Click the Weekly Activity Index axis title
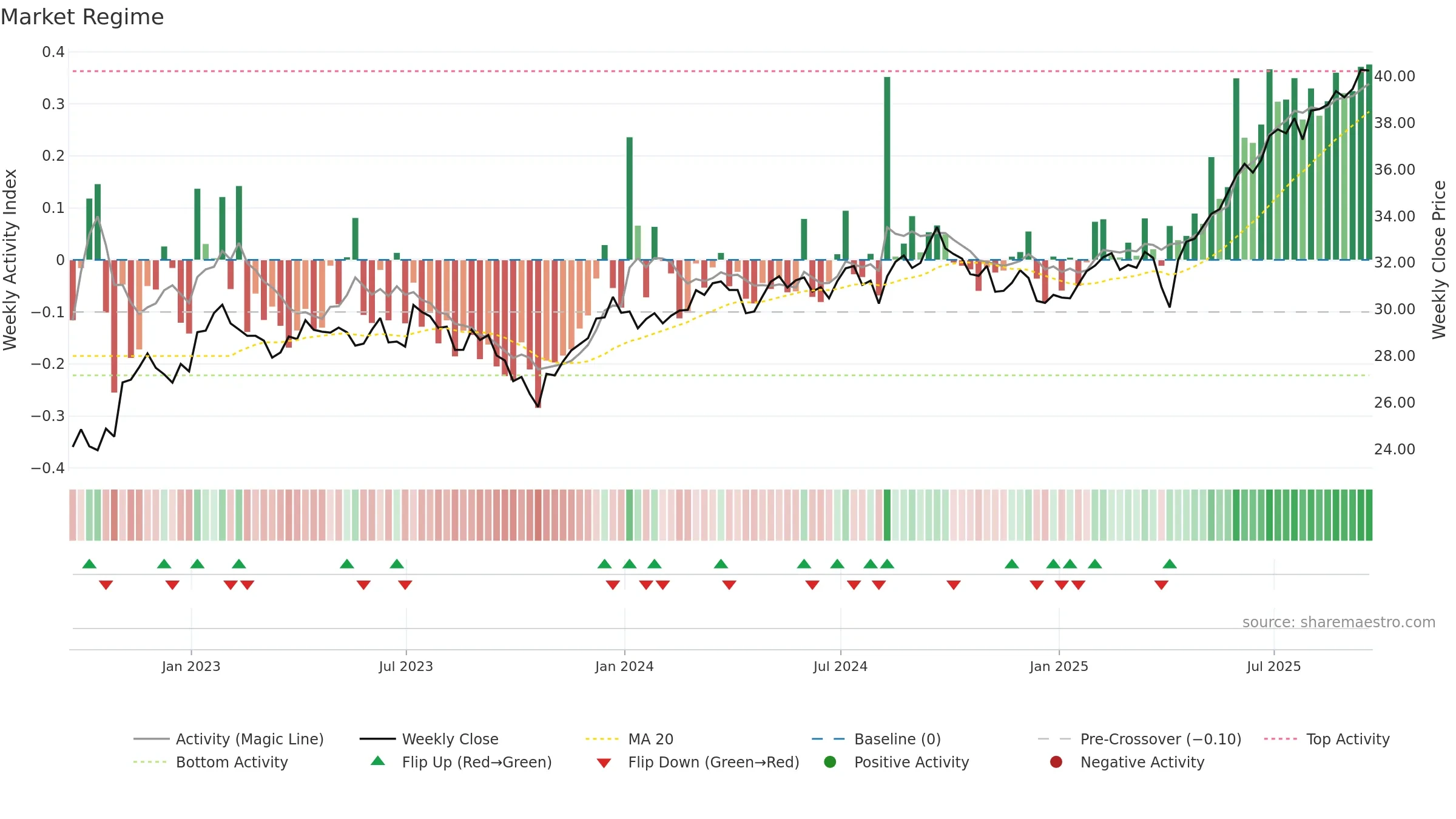 (10, 260)
